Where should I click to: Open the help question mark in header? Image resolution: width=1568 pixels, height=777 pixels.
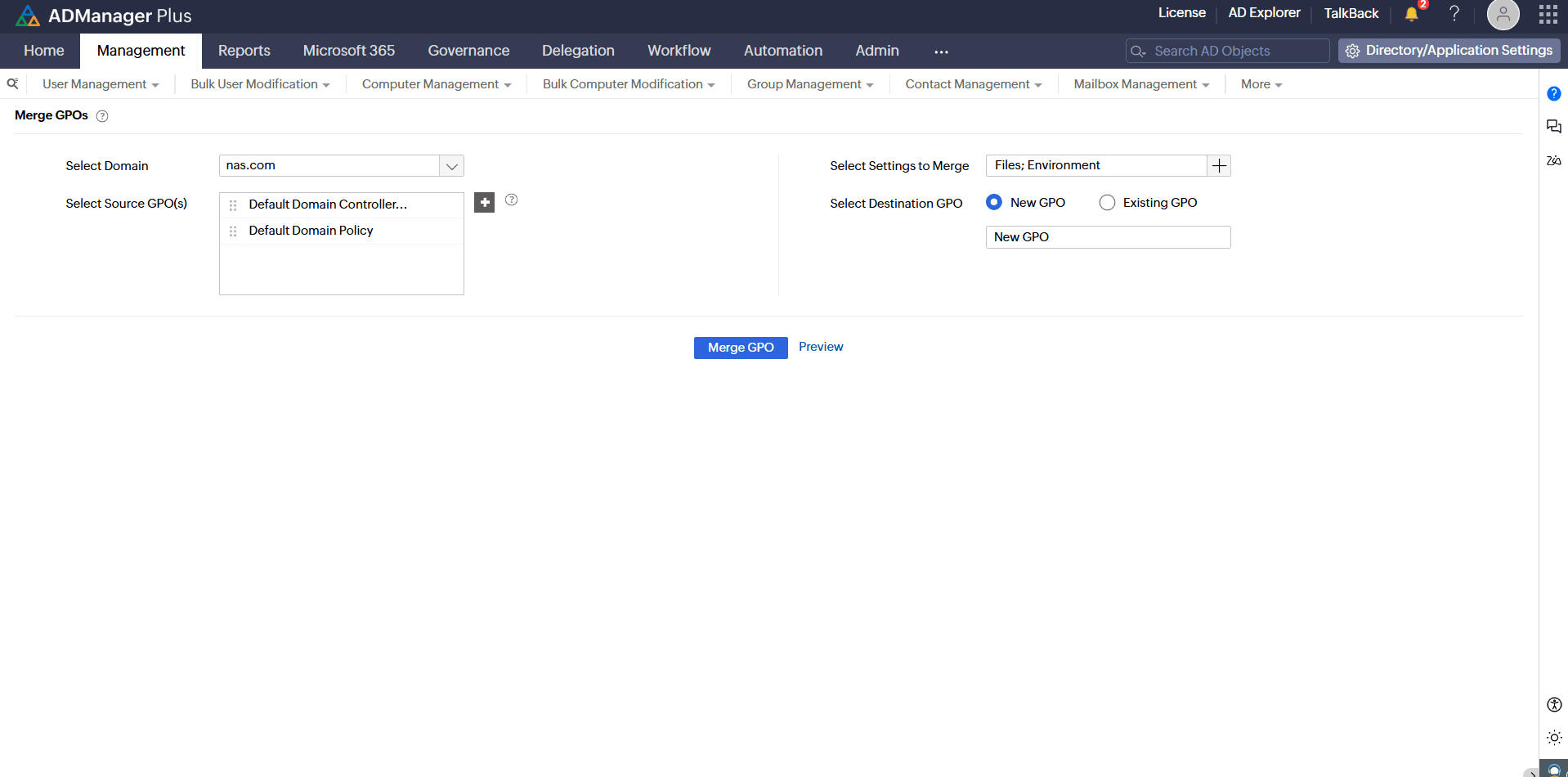1454,14
